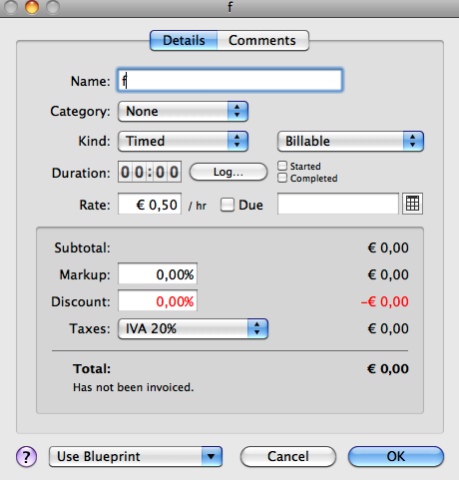This screenshot has width=459, height=480.
Task: Click the Use Blueprint dropdown arrow
Action: coord(211,456)
